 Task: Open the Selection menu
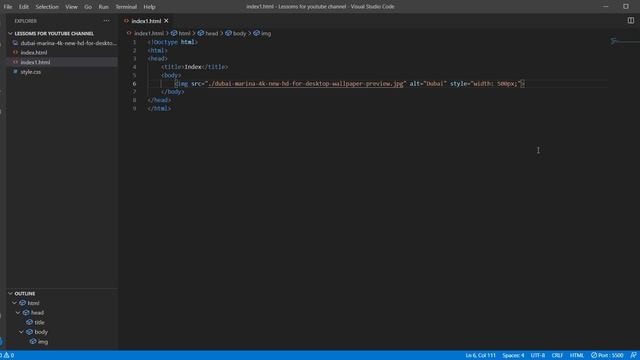coord(47,7)
